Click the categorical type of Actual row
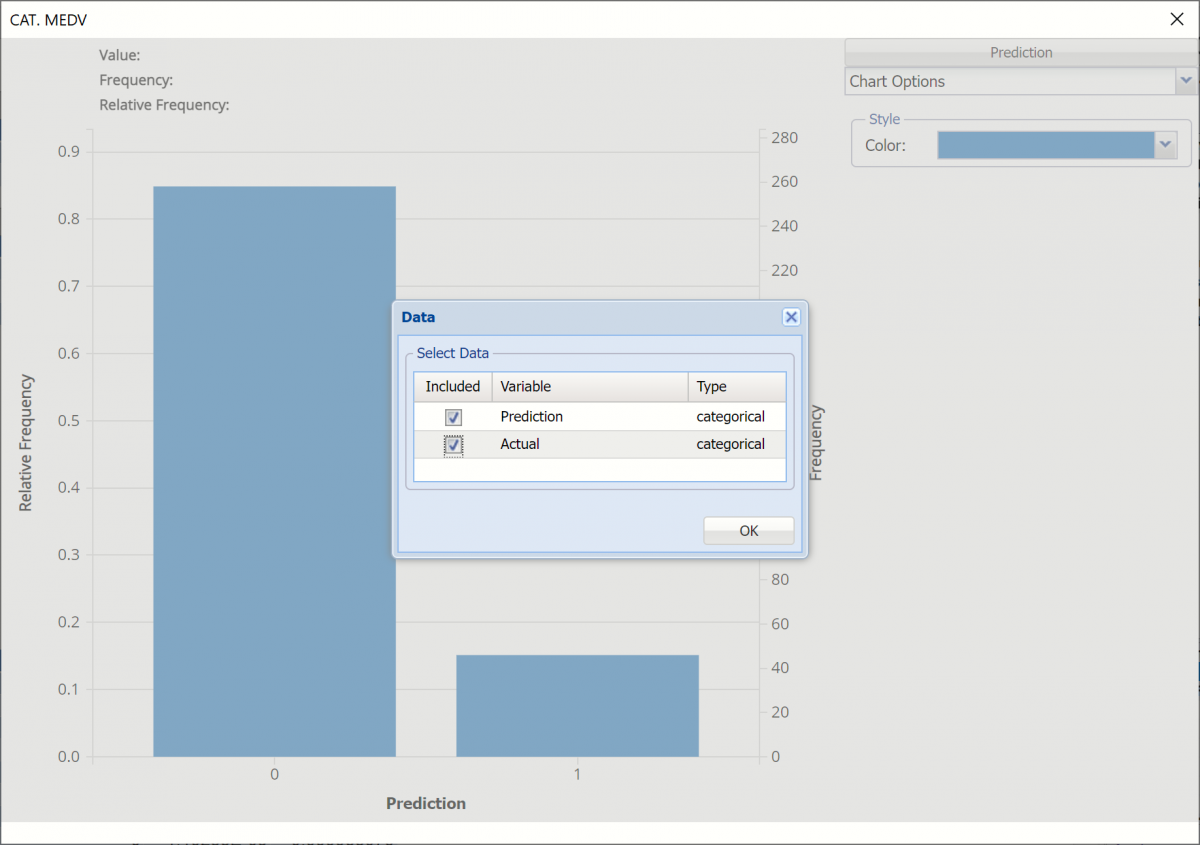This screenshot has height=845, width=1200. tap(731, 445)
